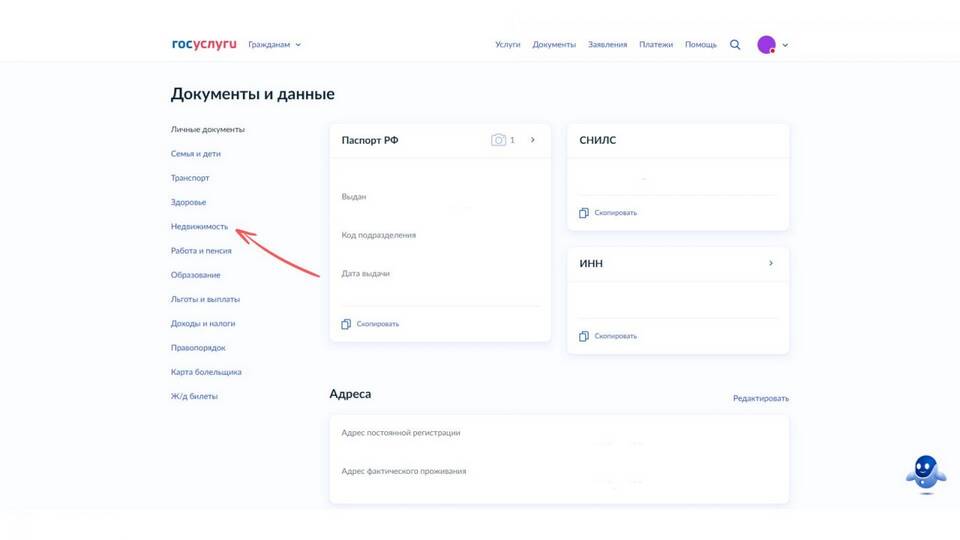Select Льготы и выплаты category
Image resolution: width=960 pixels, height=540 pixels.
205,299
